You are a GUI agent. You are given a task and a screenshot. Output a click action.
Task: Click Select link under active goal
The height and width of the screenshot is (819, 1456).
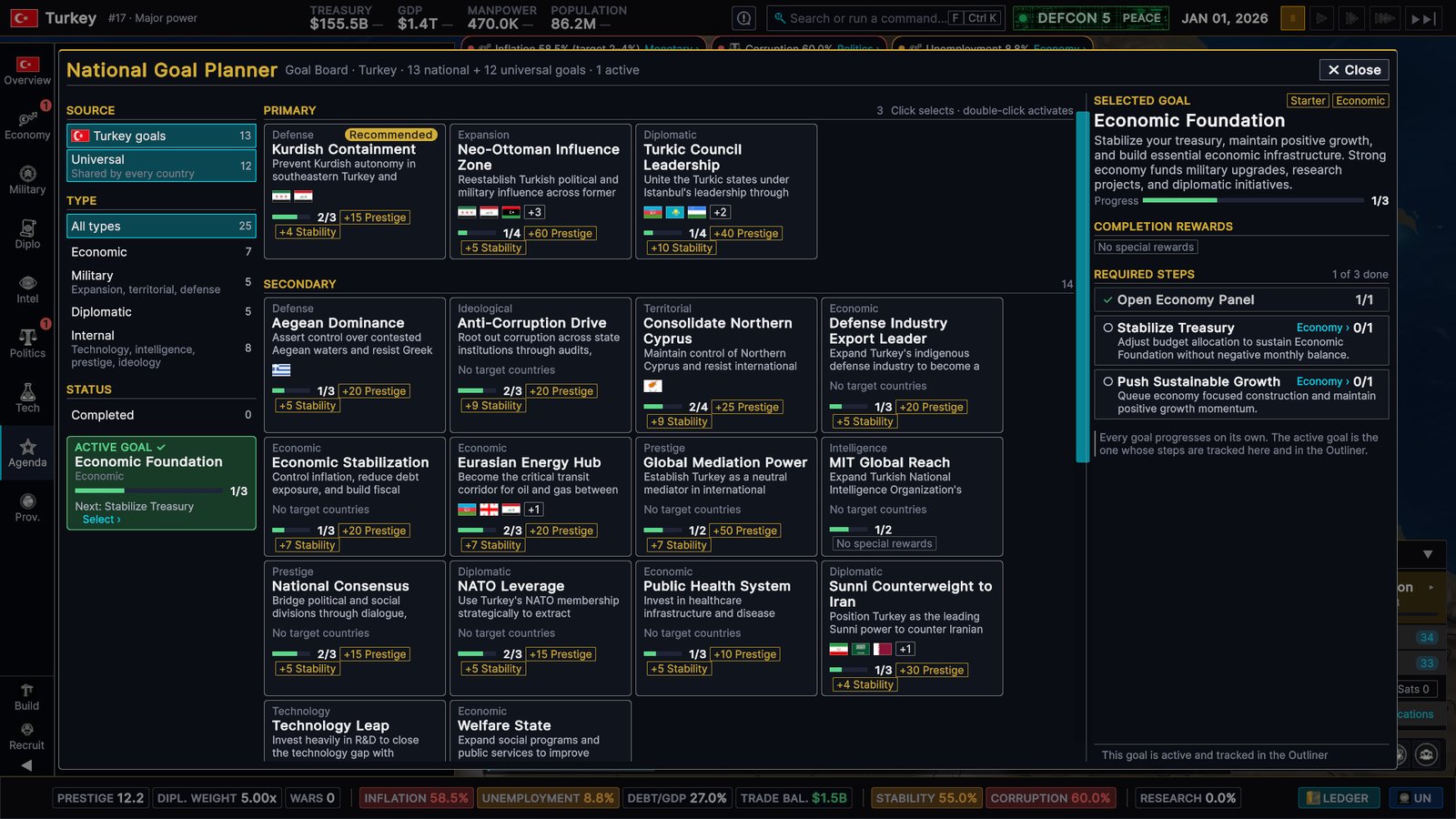coord(101,520)
